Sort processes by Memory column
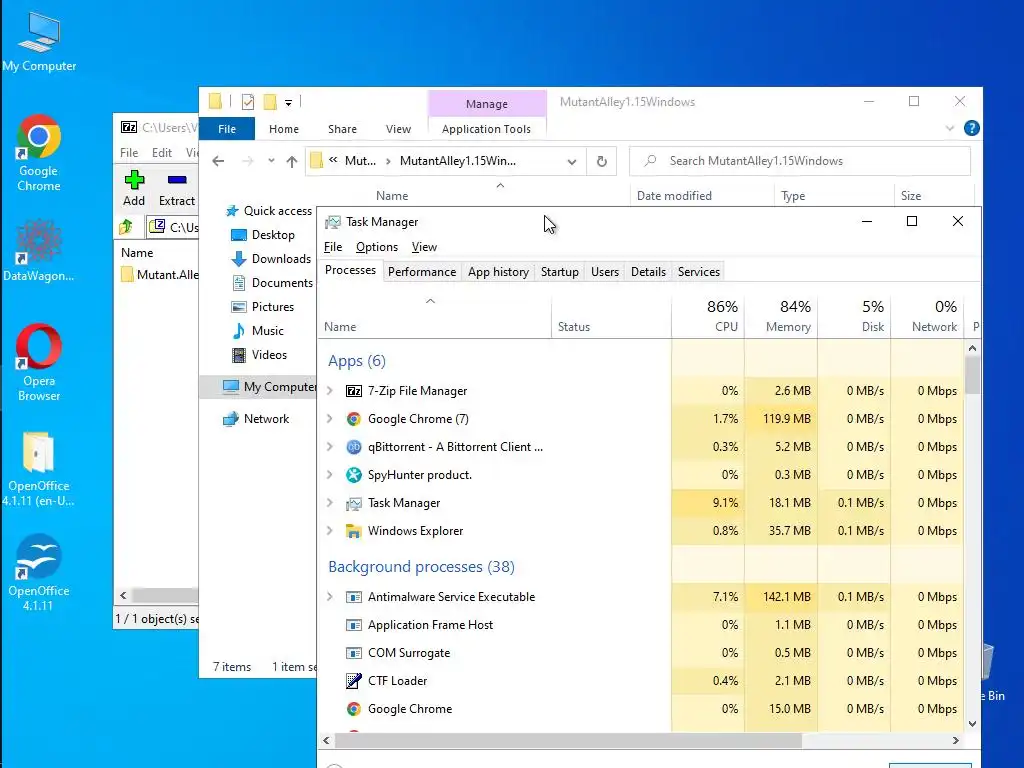 tap(781, 316)
